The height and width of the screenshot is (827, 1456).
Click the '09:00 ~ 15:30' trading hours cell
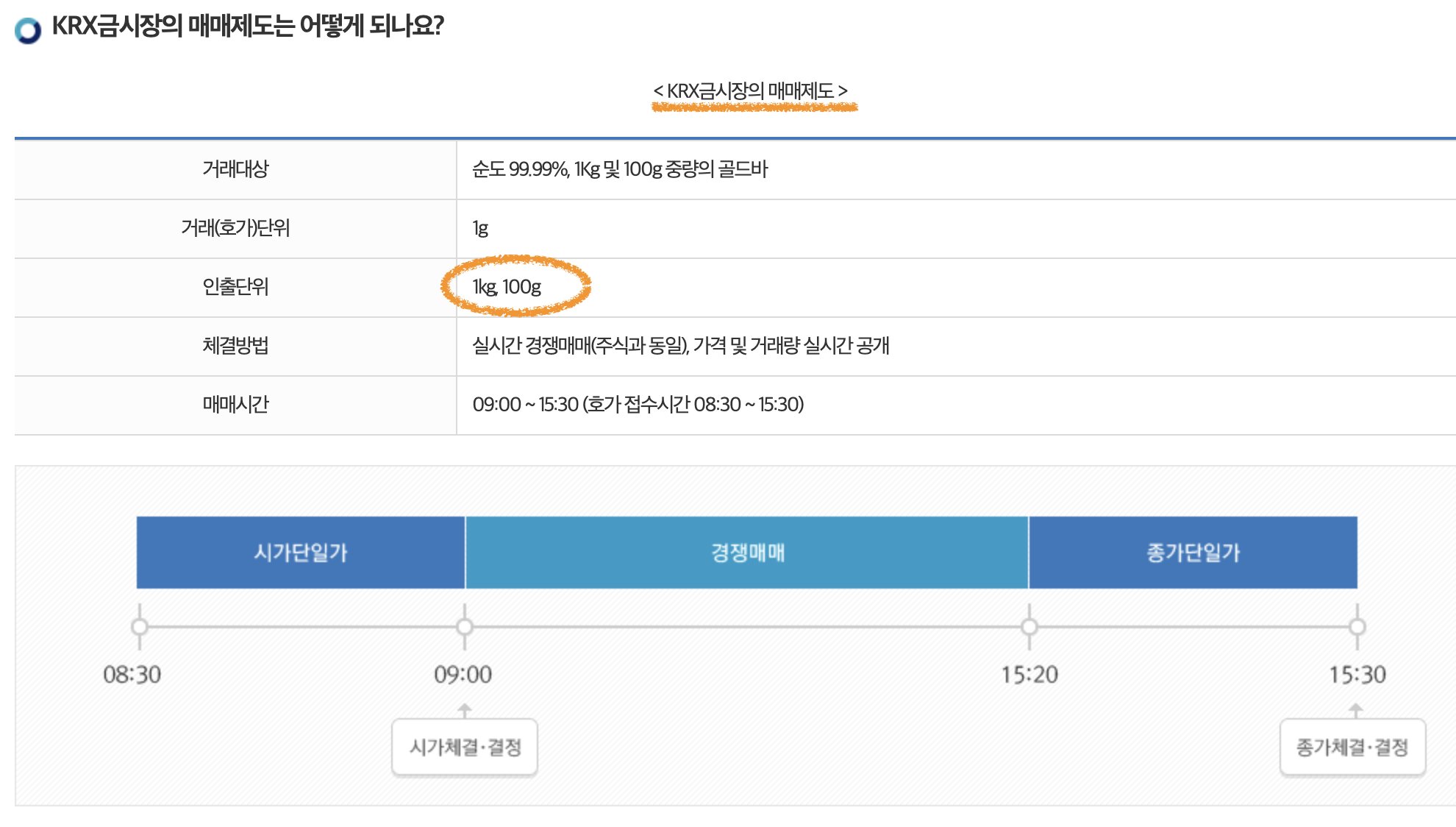[x=638, y=405]
